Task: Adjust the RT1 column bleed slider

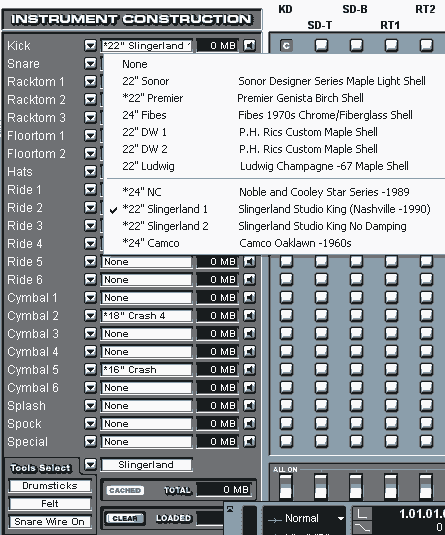Action: pos(391,487)
